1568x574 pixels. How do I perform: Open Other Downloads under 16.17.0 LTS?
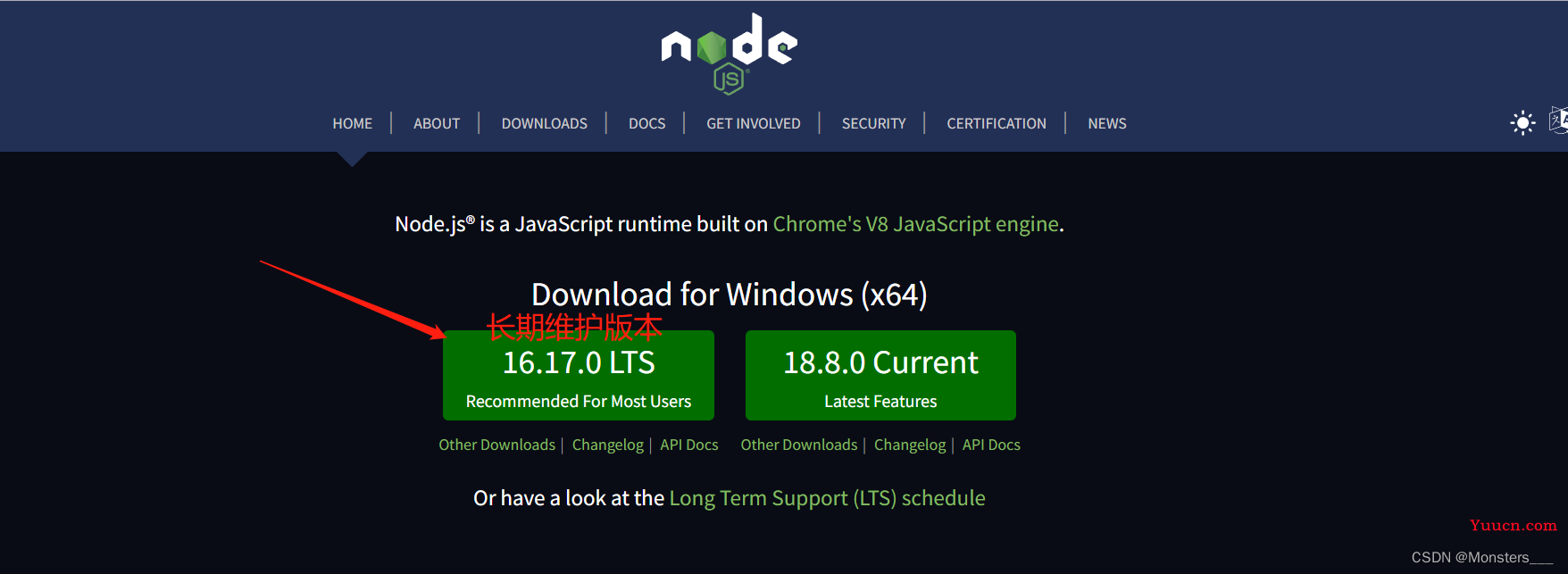(497, 445)
